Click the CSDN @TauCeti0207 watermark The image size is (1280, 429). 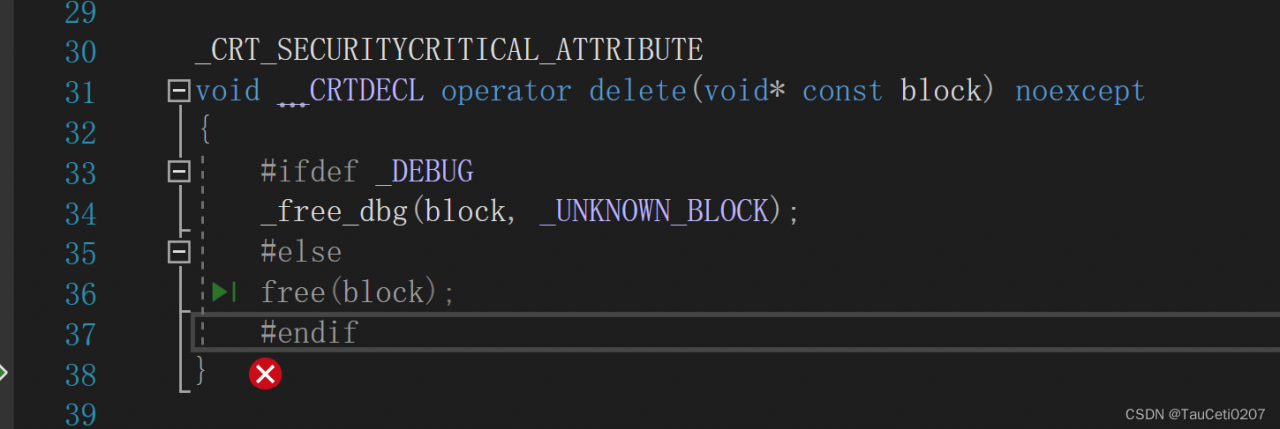point(1194,414)
